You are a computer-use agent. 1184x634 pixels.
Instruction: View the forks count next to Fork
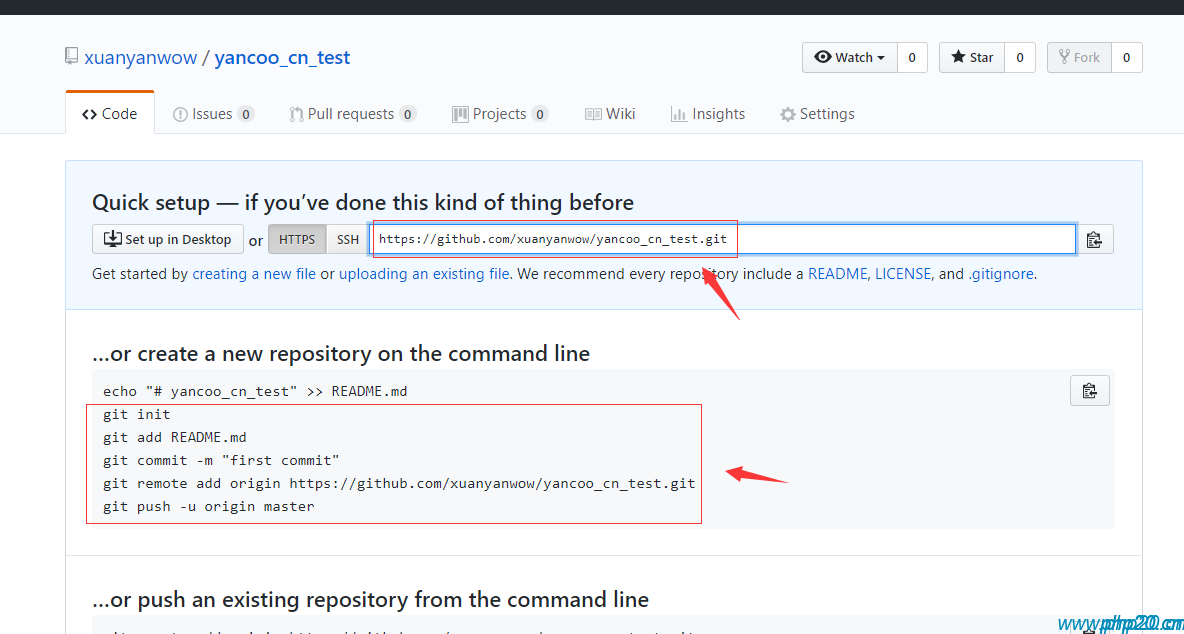(x=1127, y=57)
